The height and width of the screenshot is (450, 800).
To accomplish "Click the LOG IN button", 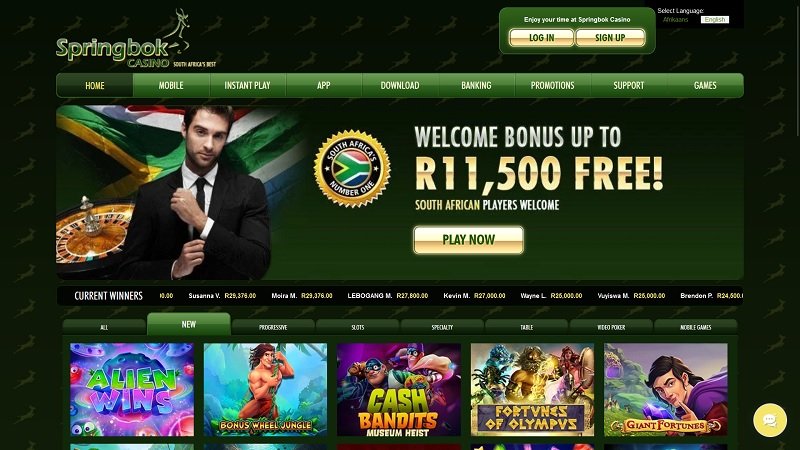I will [541, 38].
